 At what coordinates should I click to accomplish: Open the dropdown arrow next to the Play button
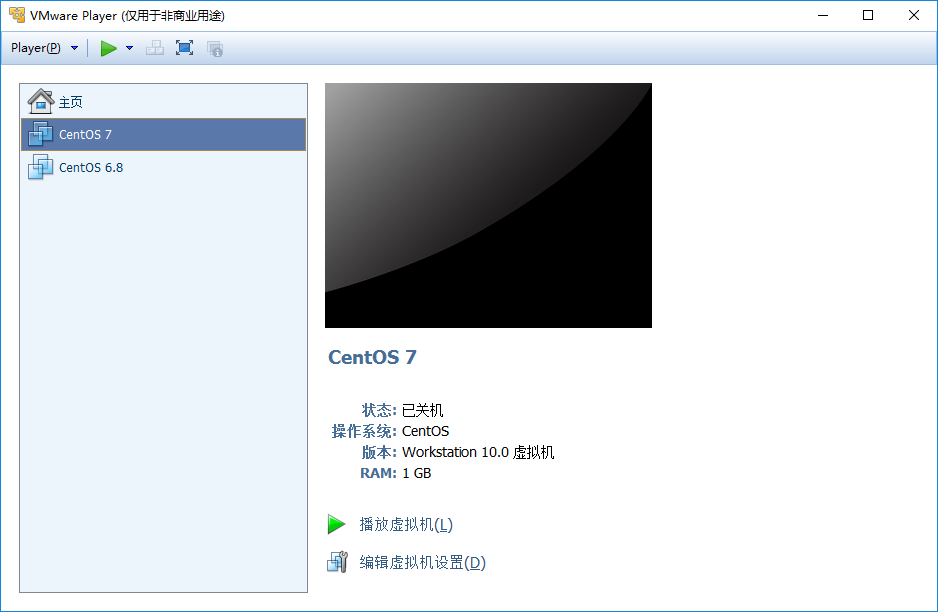(129, 47)
